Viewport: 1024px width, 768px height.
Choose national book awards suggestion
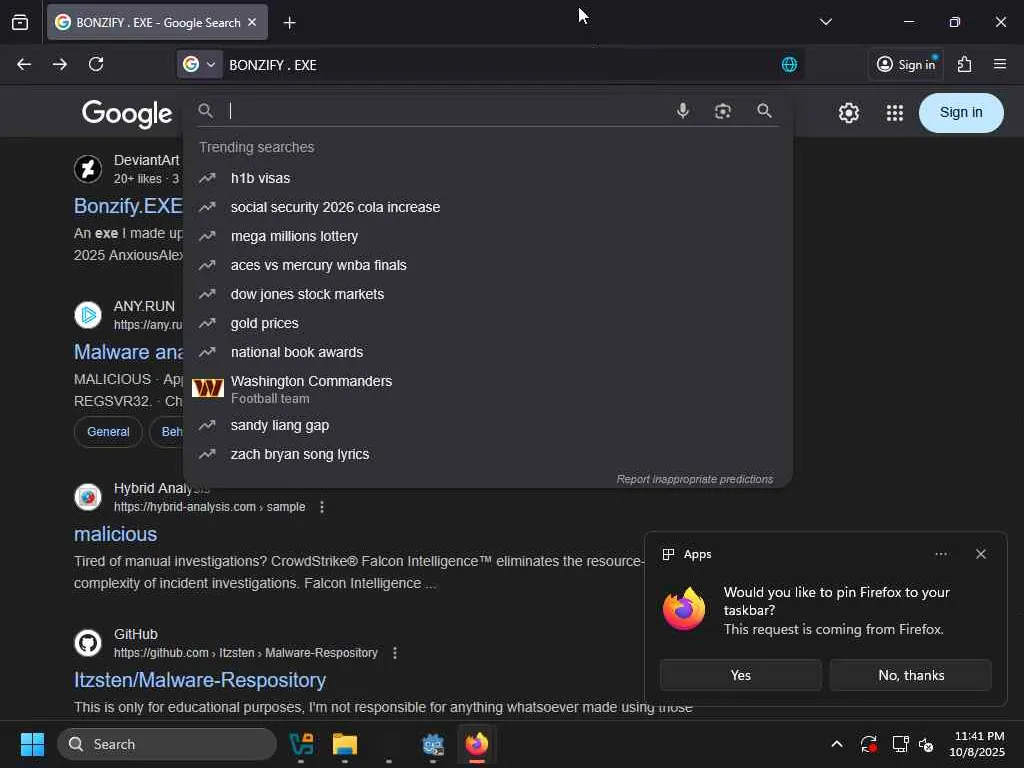488,352
